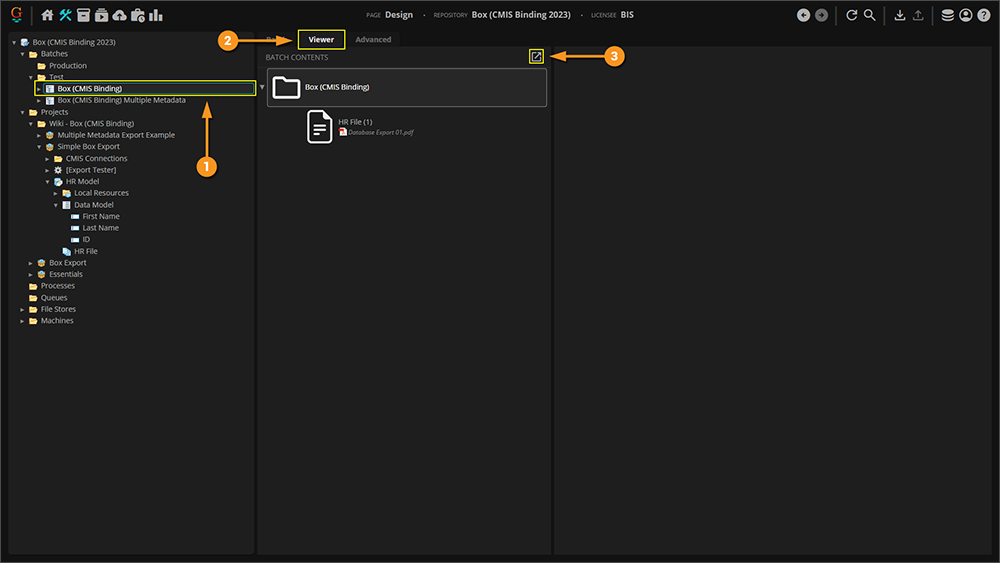Open the user account icon
The image size is (1000, 563).
click(966, 15)
